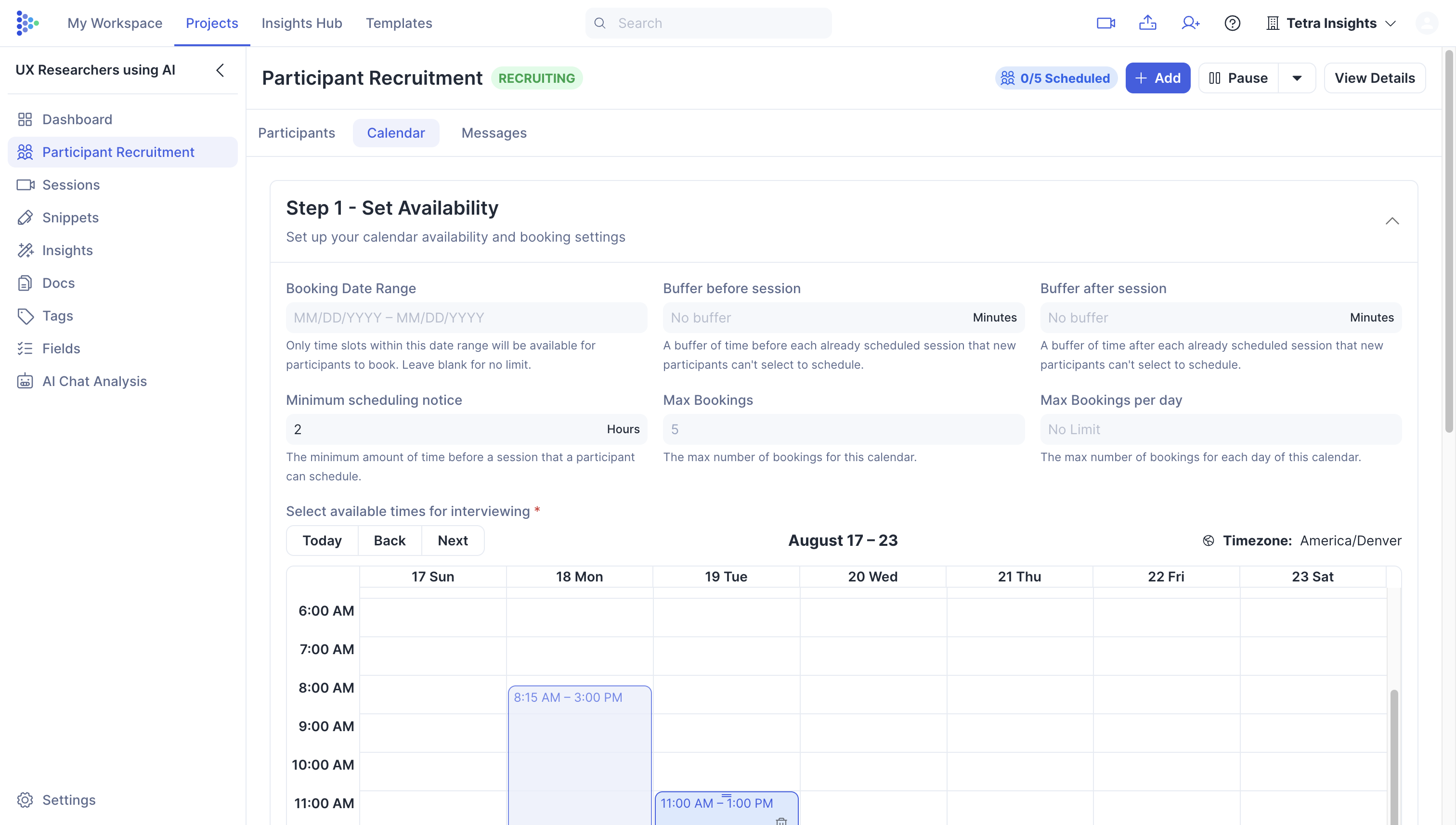Open Fields in sidebar
Screen dimensions: 1456x825
click(123, 348)
